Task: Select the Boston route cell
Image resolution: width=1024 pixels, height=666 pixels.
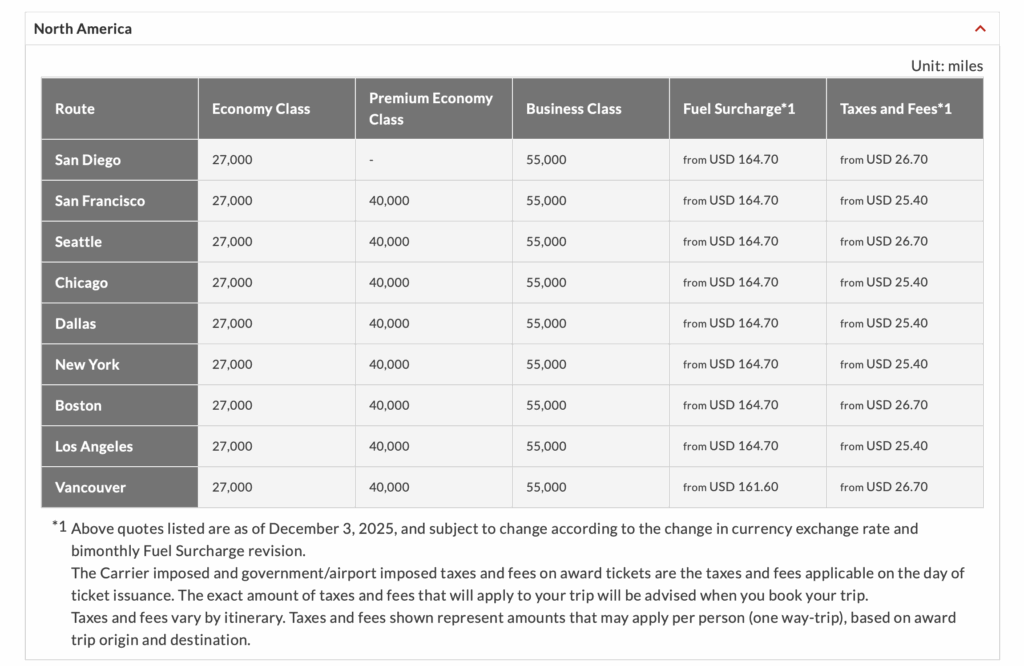Action: point(78,406)
